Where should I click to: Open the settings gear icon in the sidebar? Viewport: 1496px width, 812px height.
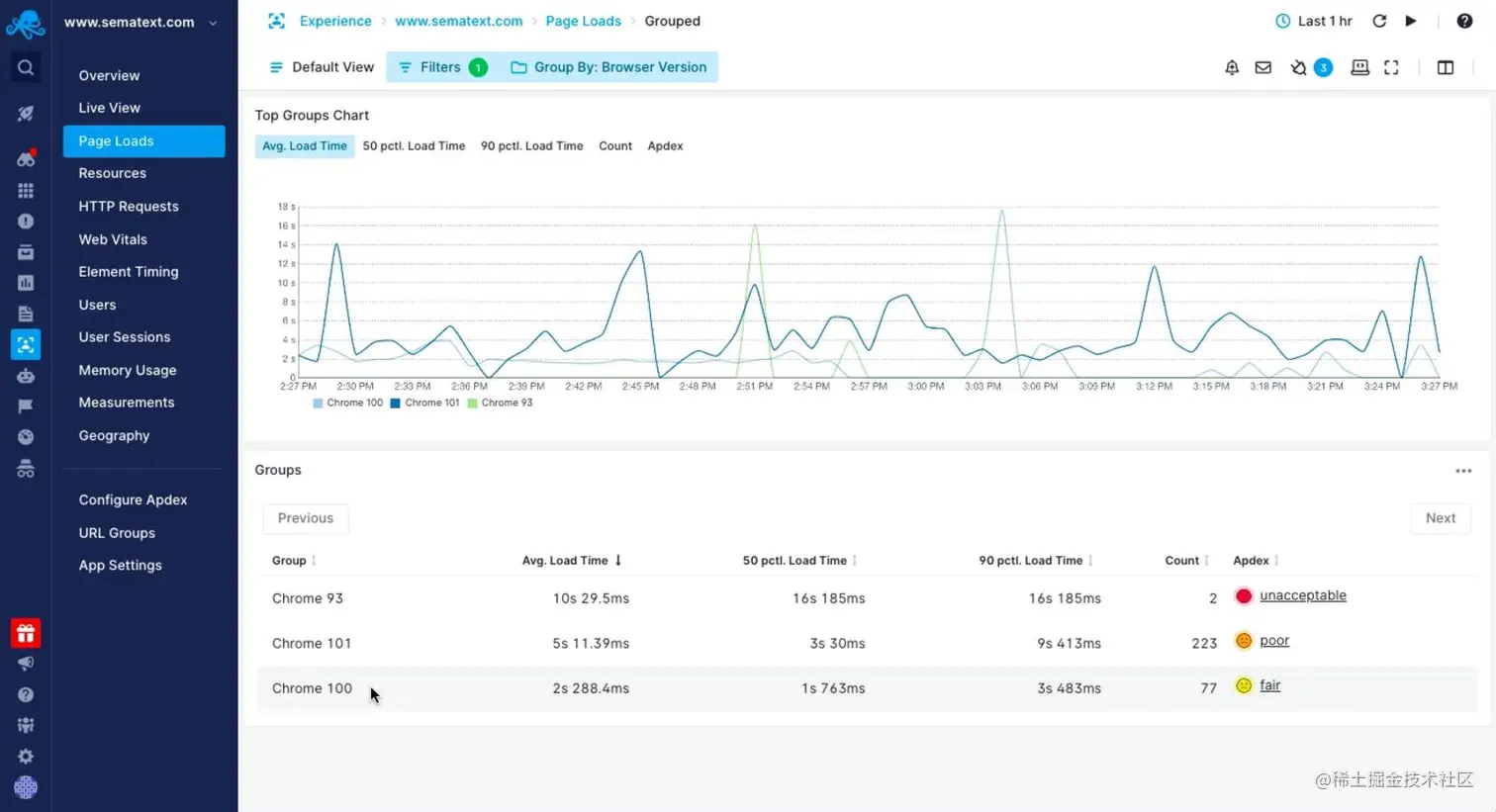click(x=26, y=756)
